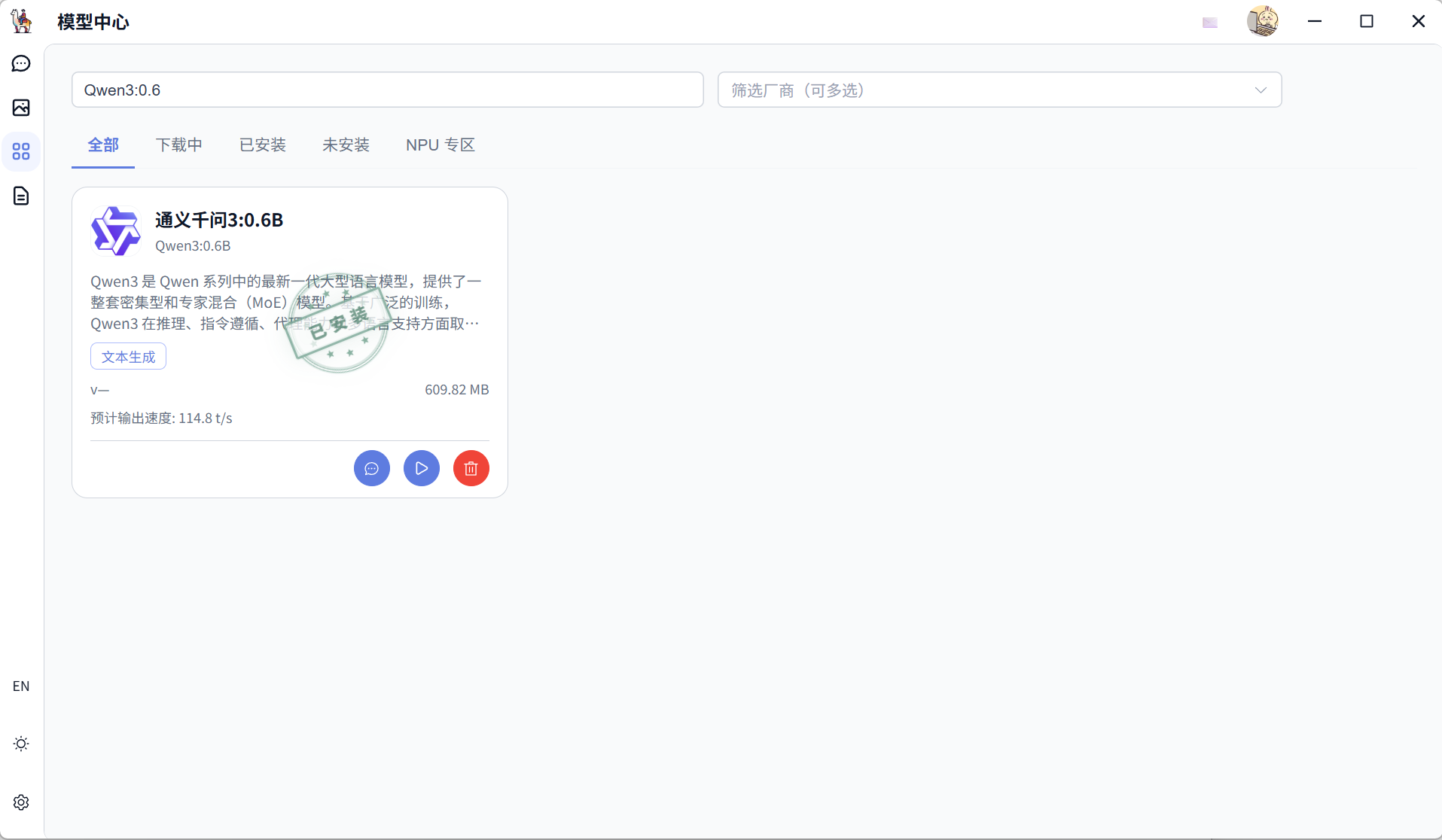1442x840 pixels.
Task: Click the 609.82 MB size text
Action: click(x=457, y=390)
